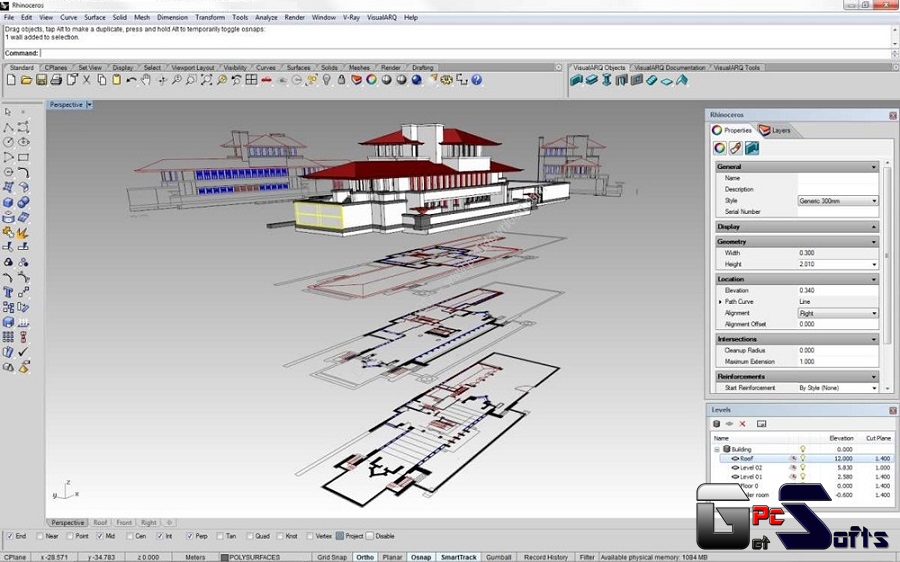Screen dimensions: 900x562
Task: Click the Width value field 0.300
Action: pyautogui.click(x=837, y=253)
